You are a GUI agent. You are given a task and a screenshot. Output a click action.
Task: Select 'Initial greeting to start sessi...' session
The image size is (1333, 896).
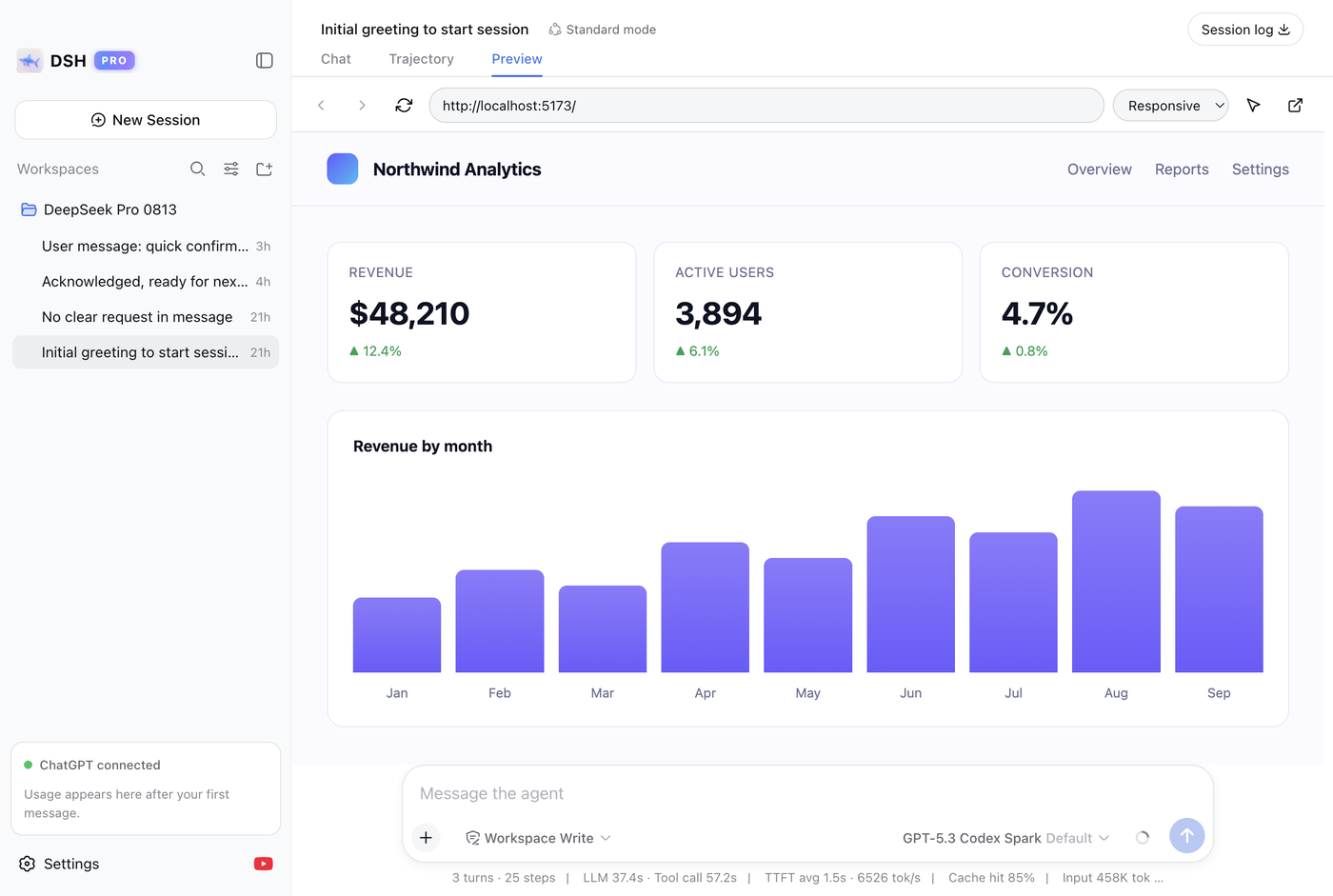[146, 352]
